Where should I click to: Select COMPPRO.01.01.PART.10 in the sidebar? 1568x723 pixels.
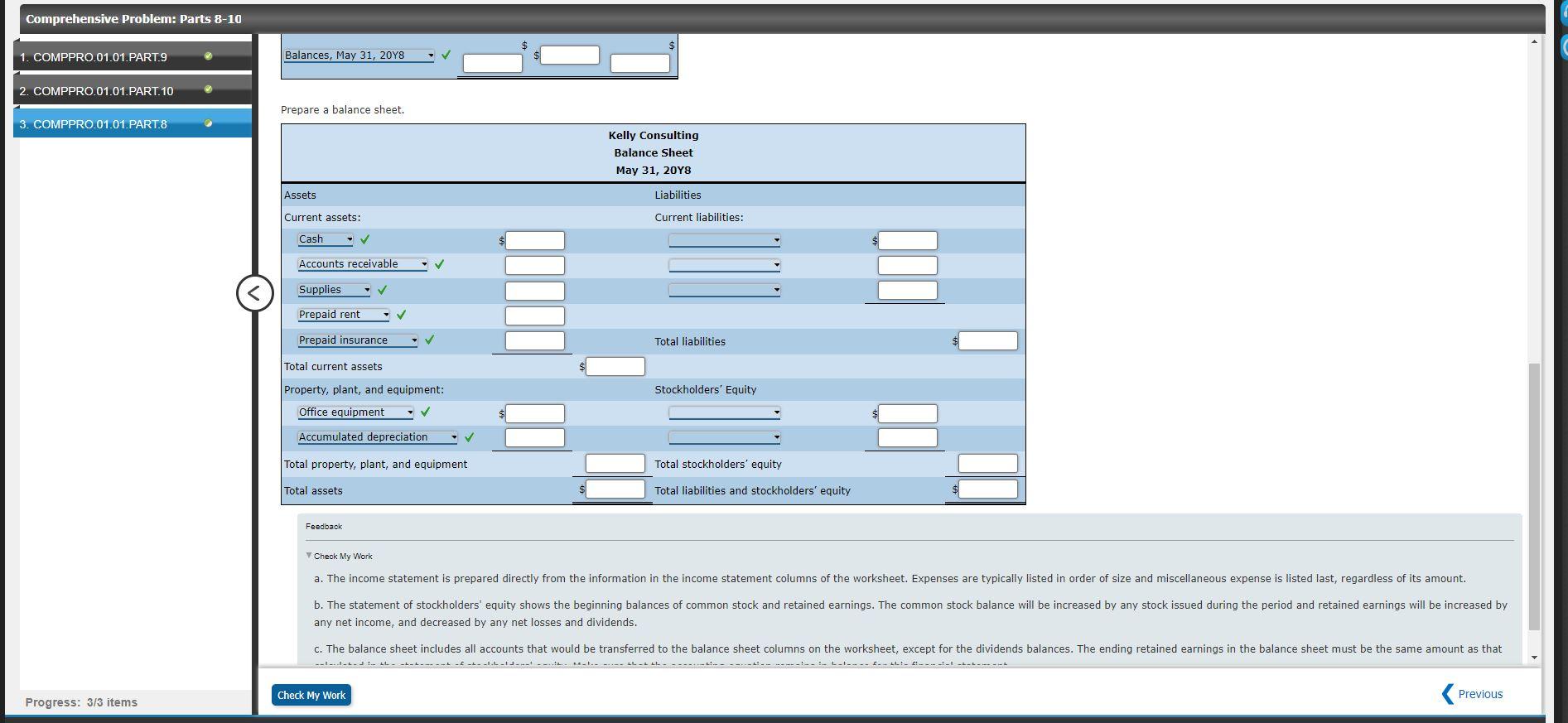coord(133,90)
